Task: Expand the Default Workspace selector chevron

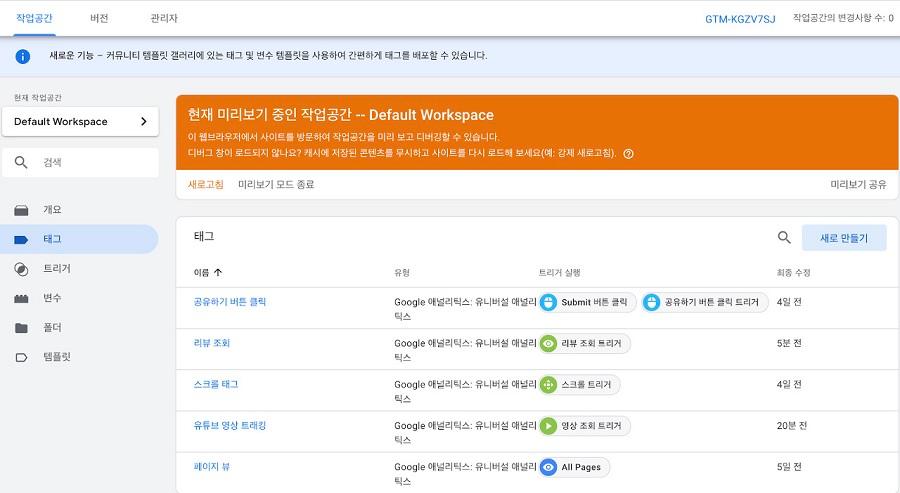Action: click(143, 122)
